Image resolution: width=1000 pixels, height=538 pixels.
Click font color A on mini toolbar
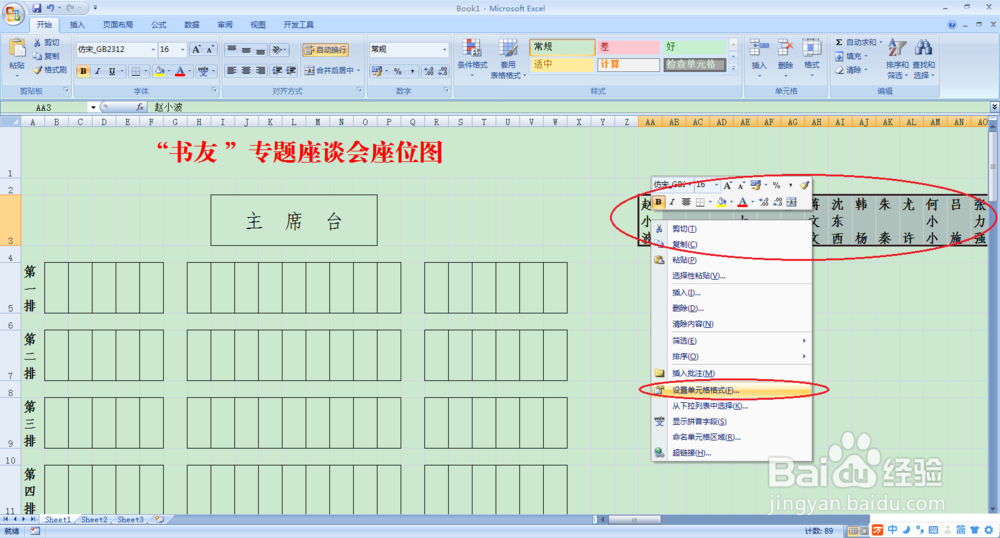[742, 202]
